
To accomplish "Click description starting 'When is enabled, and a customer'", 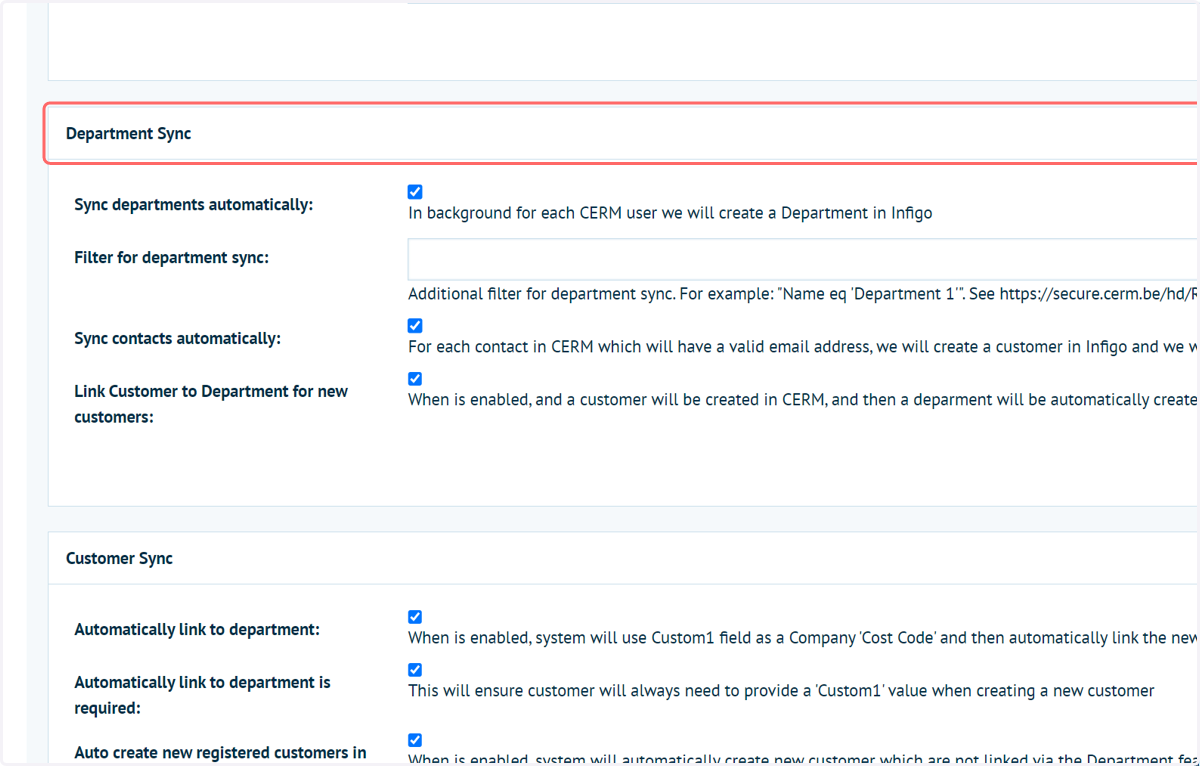I will 802,400.
